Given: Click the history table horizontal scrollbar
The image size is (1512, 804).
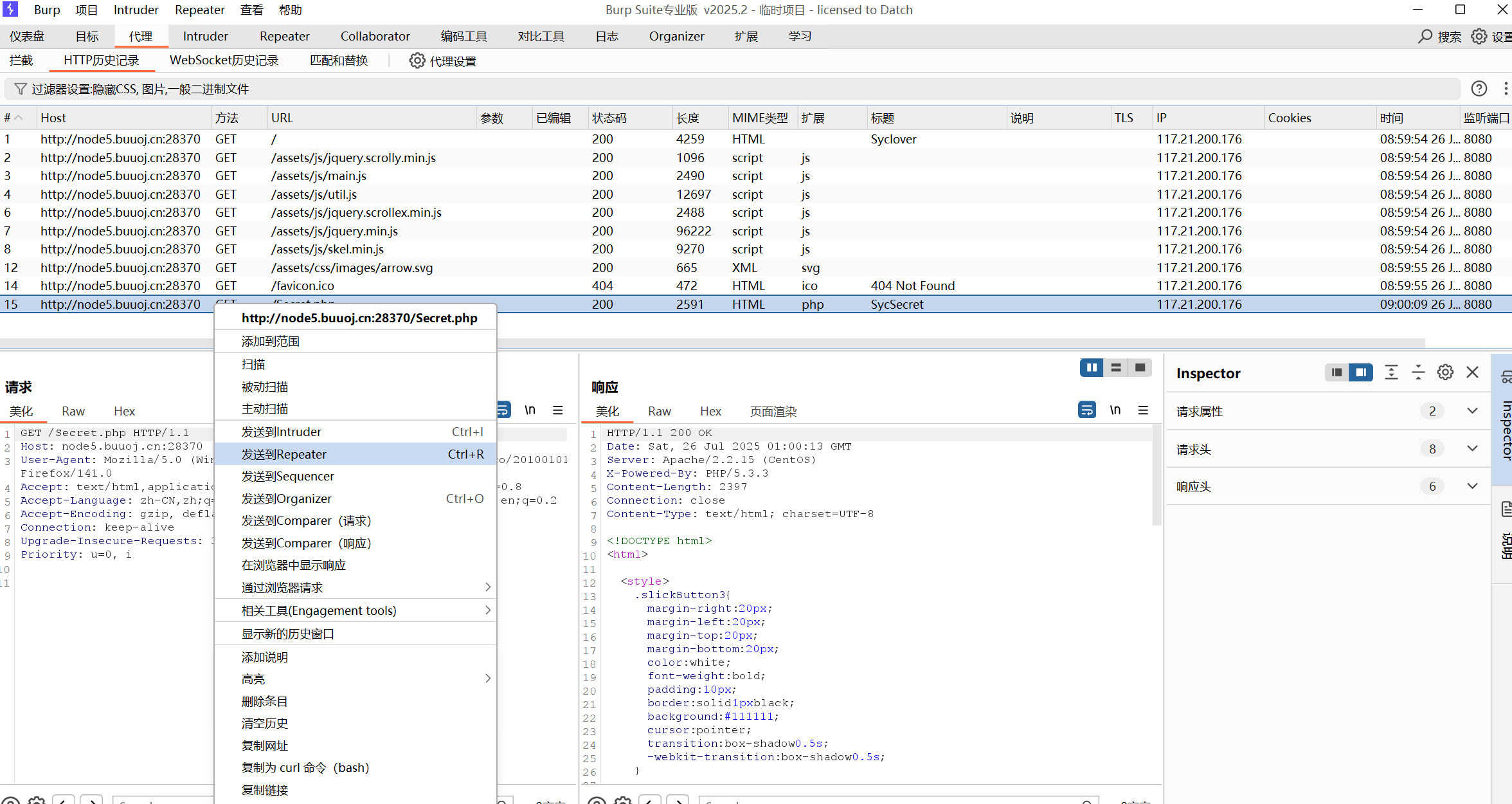Looking at the screenshot, I should (x=712, y=343).
